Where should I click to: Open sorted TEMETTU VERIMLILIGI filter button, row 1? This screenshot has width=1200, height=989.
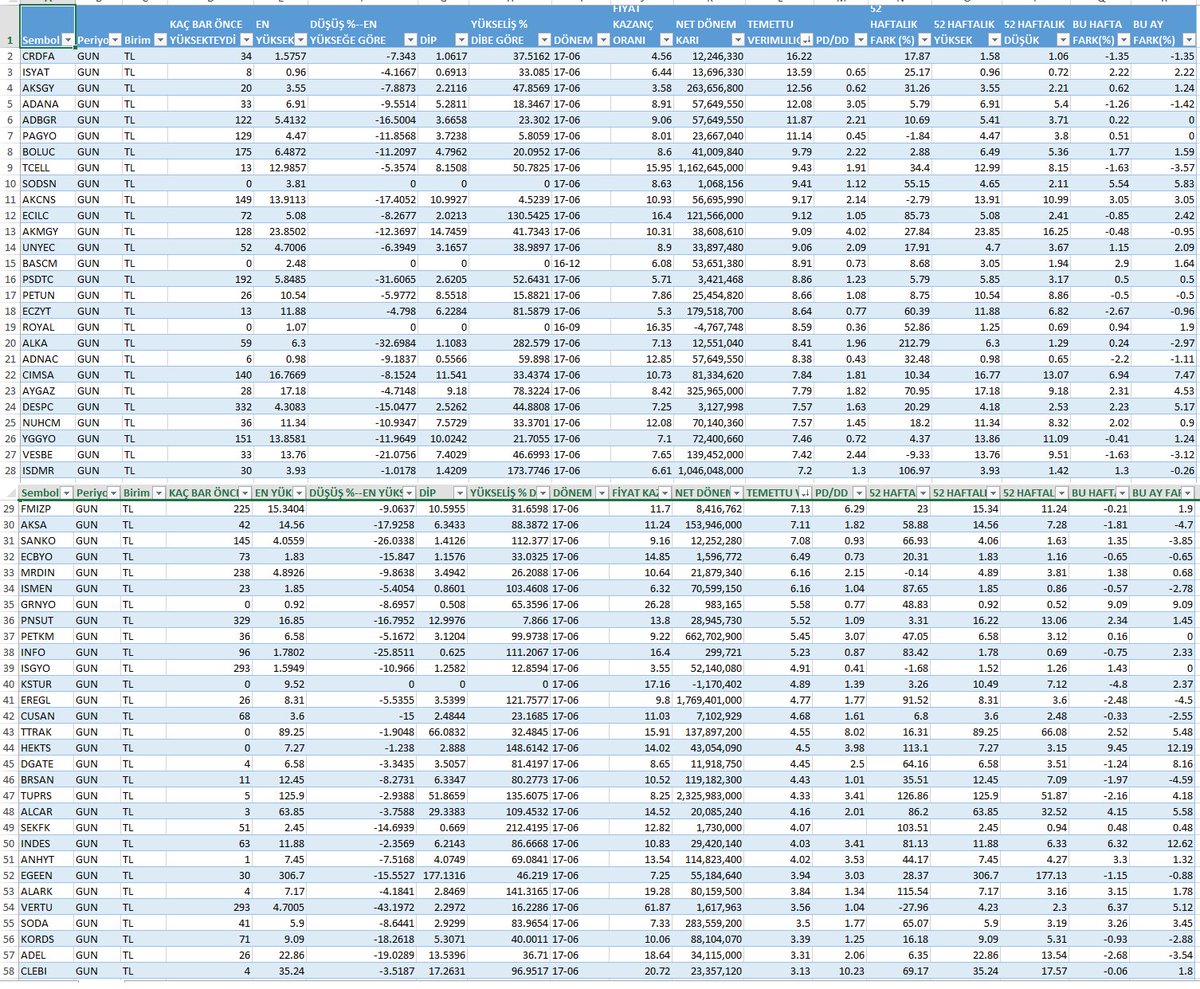(804, 40)
